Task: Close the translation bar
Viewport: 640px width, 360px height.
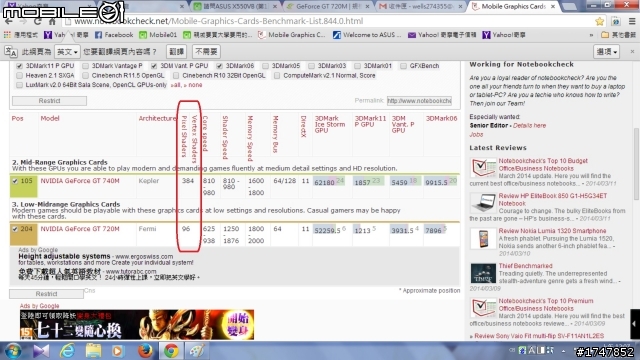Action: [632, 51]
